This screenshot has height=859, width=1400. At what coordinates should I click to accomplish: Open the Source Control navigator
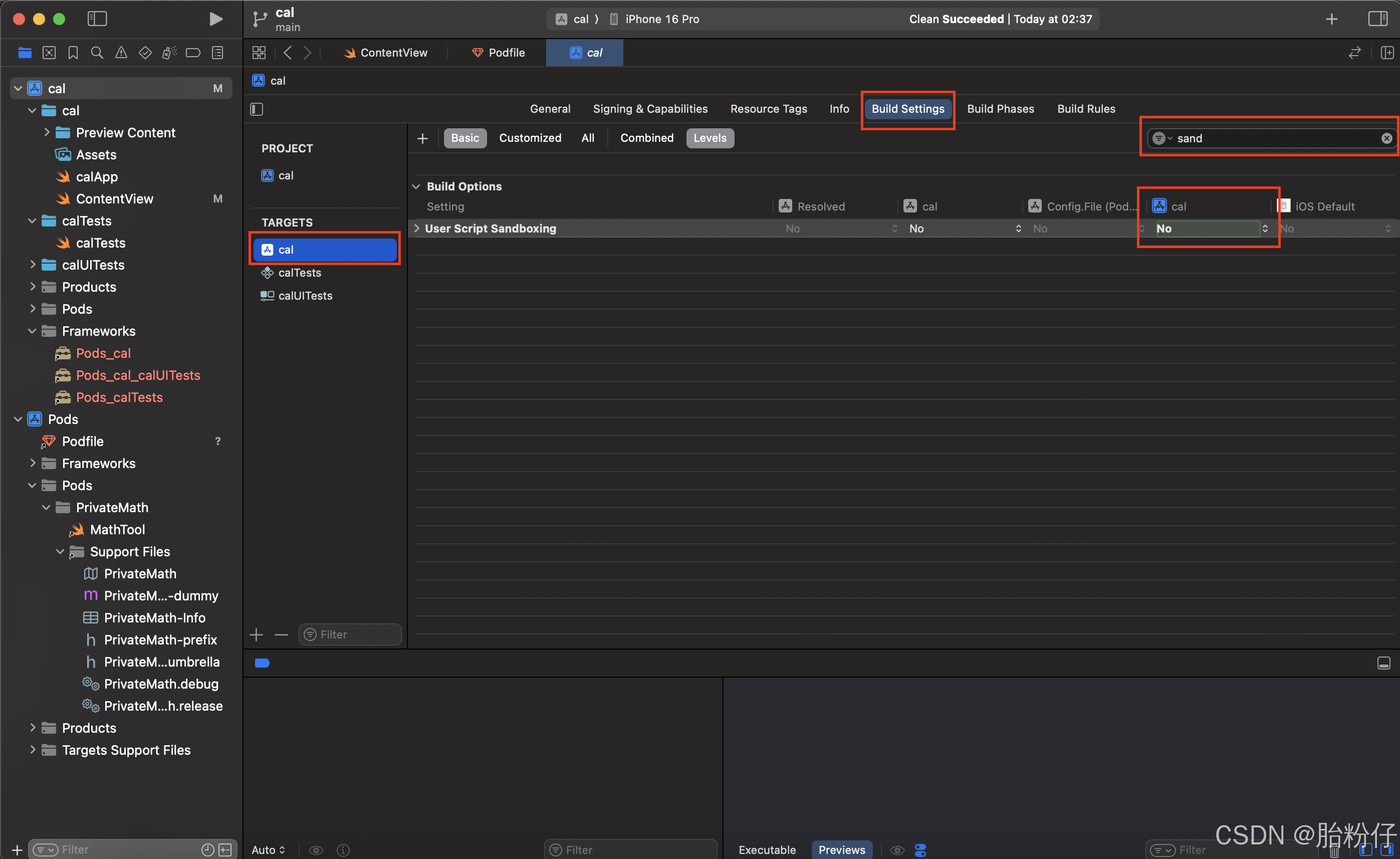pos(50,53)
